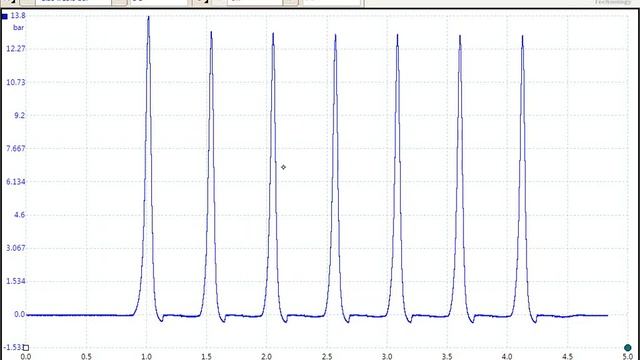
Task: Click the 13.8 value on the pressure axis
Action: click(x=18, y=16)
